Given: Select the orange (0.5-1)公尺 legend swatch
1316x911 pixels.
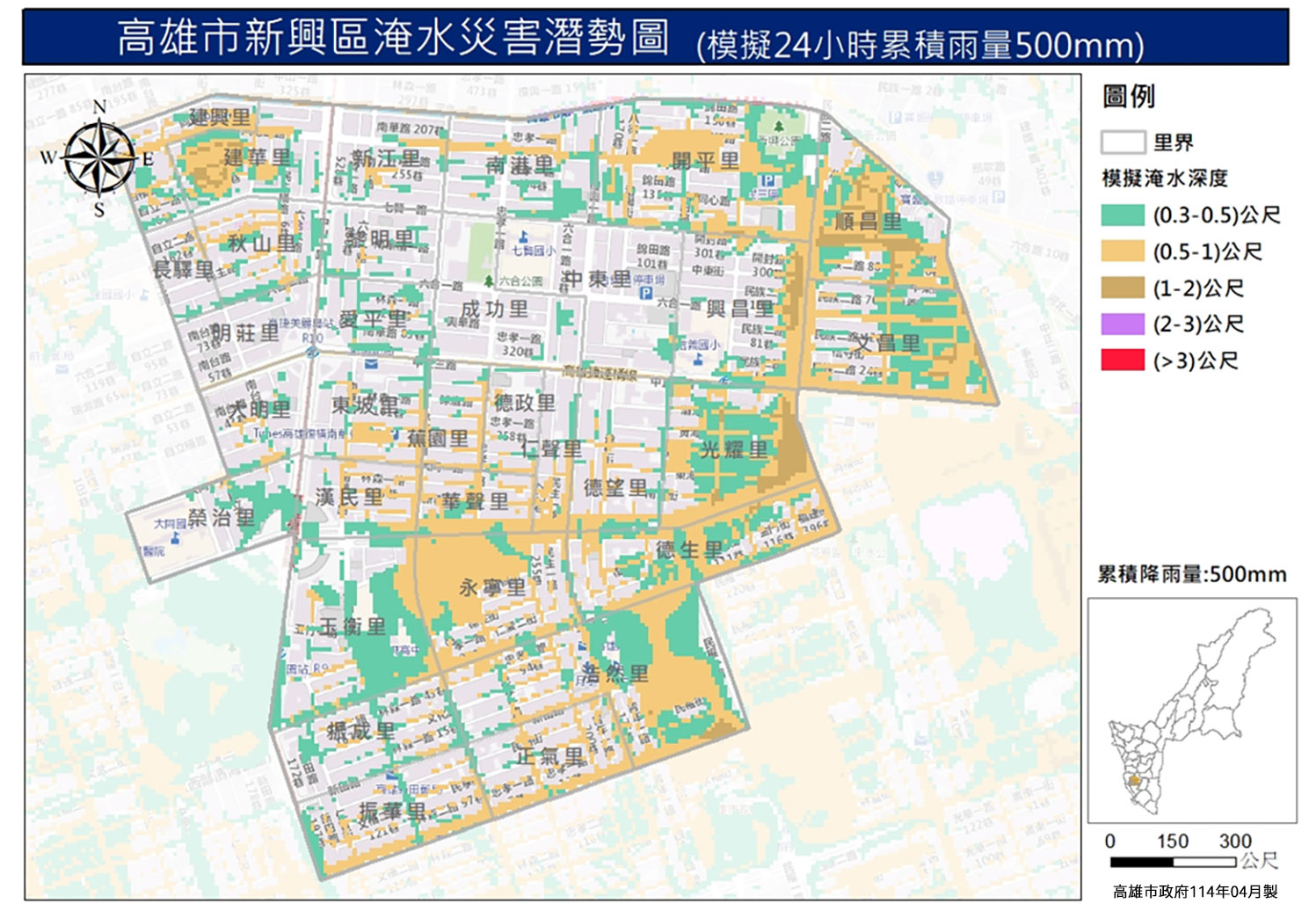Looking at the screenshot, I should pos(1123,252).
